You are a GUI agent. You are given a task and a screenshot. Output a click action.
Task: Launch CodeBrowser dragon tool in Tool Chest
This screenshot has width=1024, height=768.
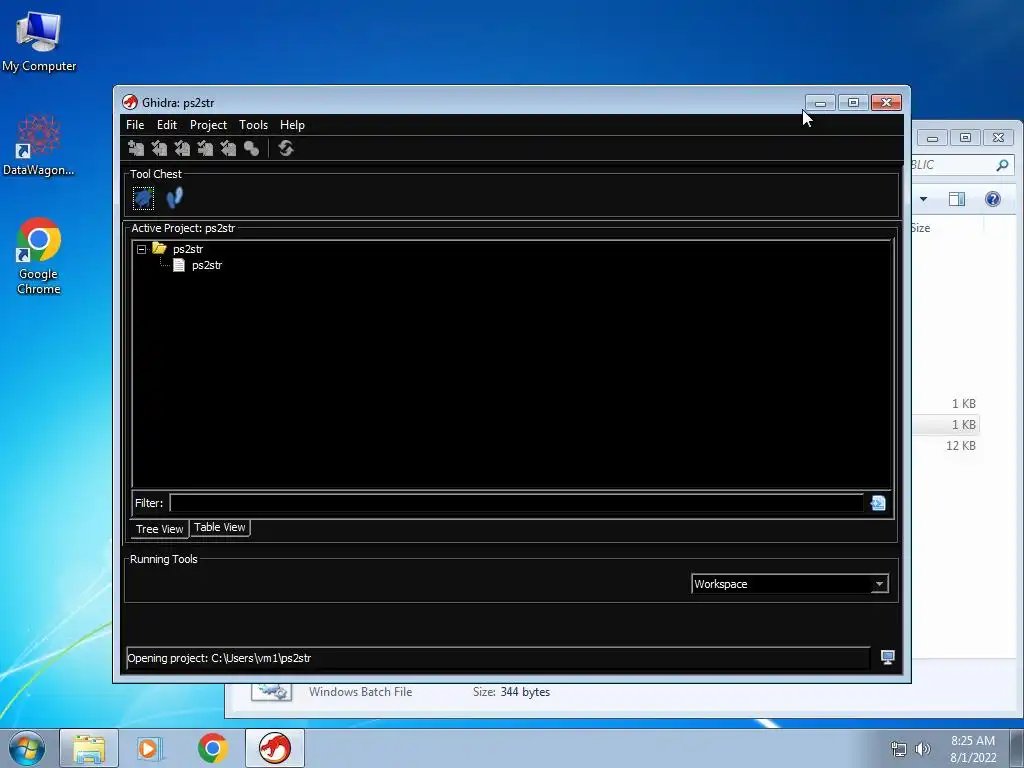(x=144, y=198)
